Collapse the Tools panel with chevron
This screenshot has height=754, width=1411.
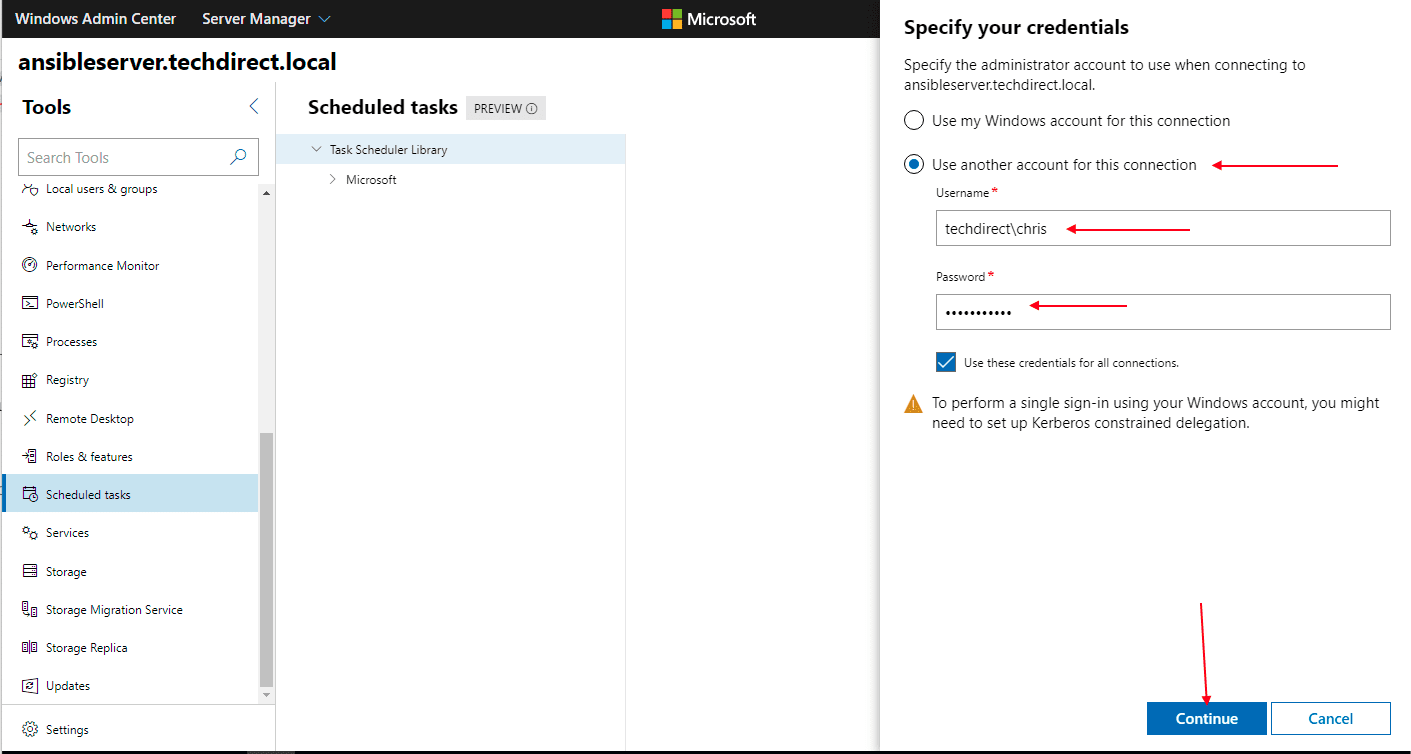pos(253,107)
